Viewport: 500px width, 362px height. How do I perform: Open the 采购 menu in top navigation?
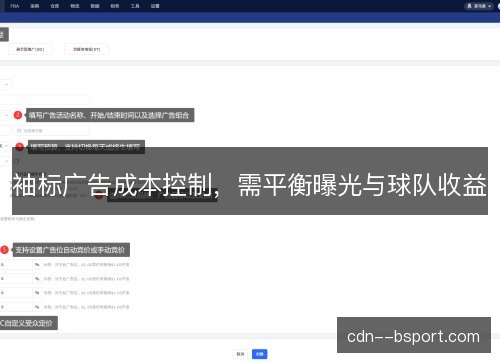[x=35, y=6]
